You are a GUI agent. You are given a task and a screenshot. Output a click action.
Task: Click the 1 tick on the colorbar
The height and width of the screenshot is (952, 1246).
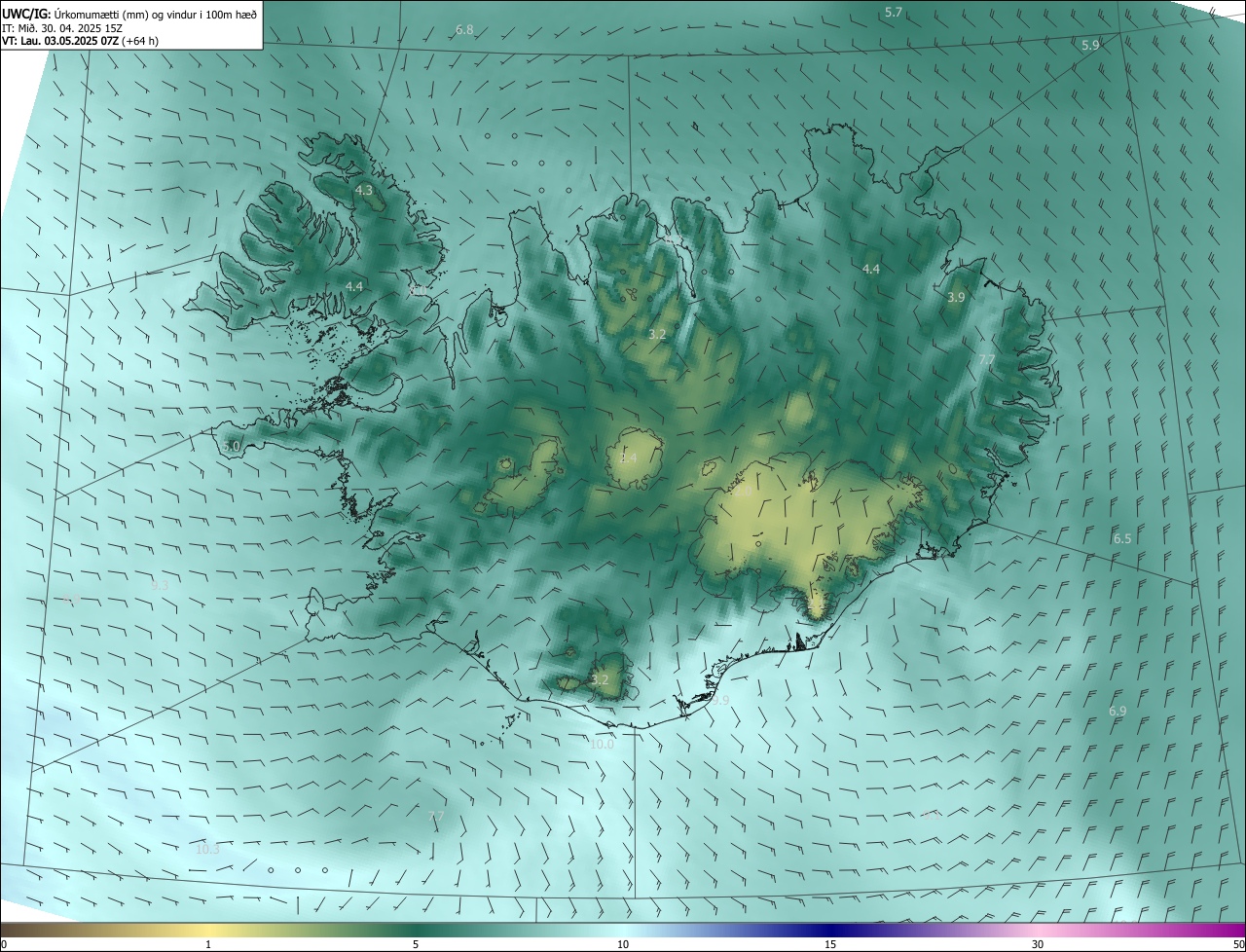[208, 945]
